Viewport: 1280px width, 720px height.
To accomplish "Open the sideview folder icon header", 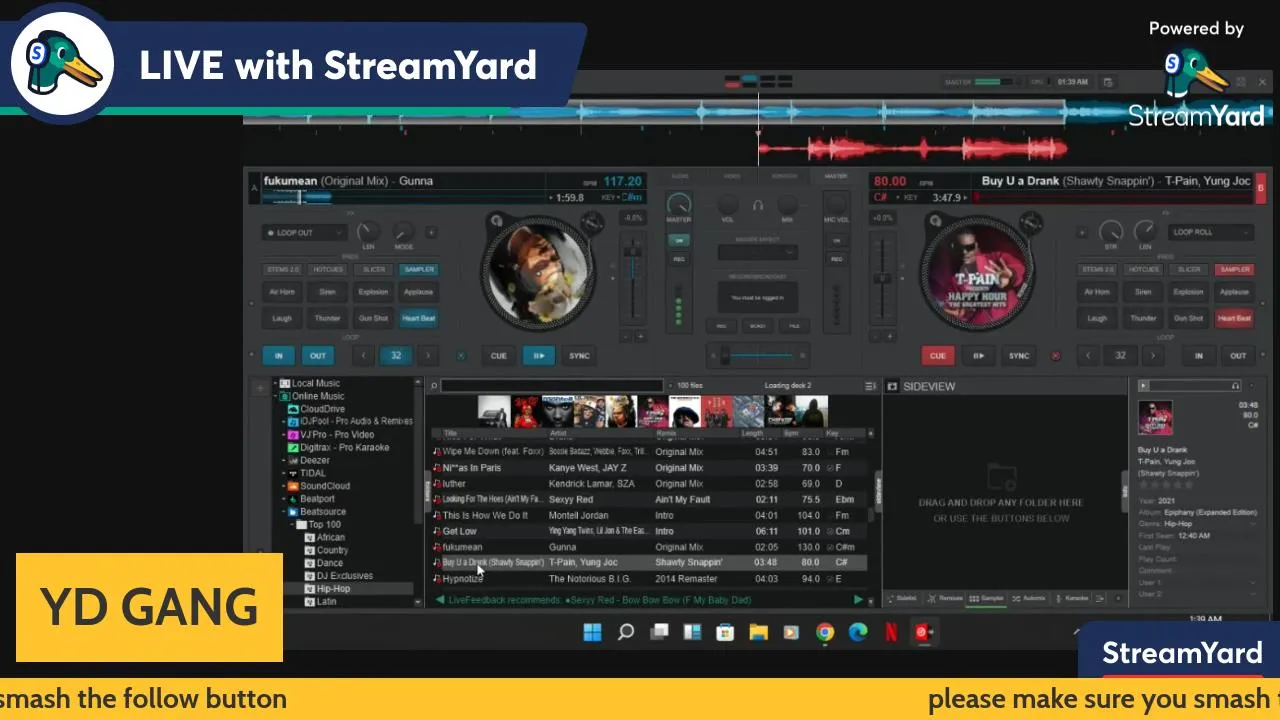I will pyautogui.click(x=892, y=386).
